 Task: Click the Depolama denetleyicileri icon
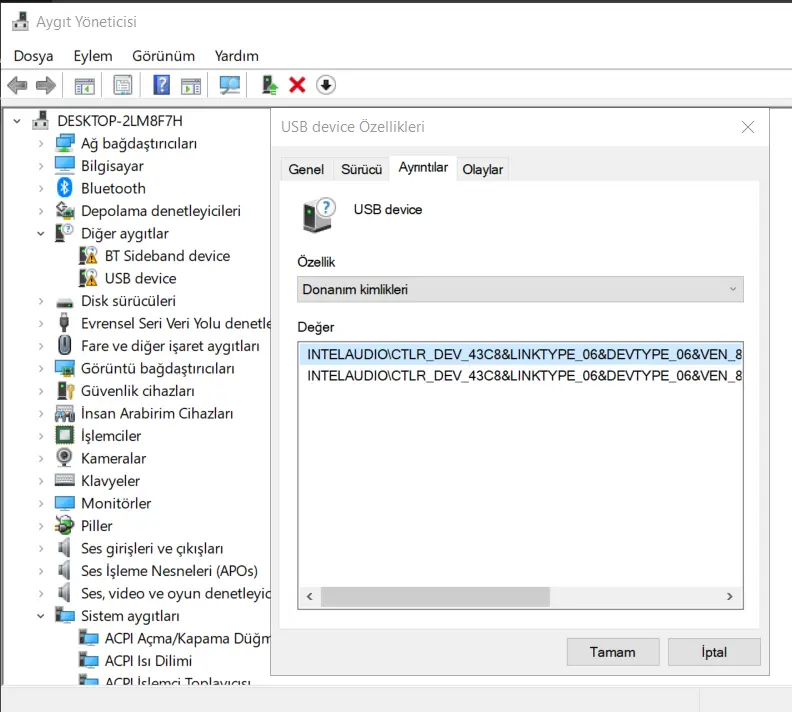coord(65,210)
